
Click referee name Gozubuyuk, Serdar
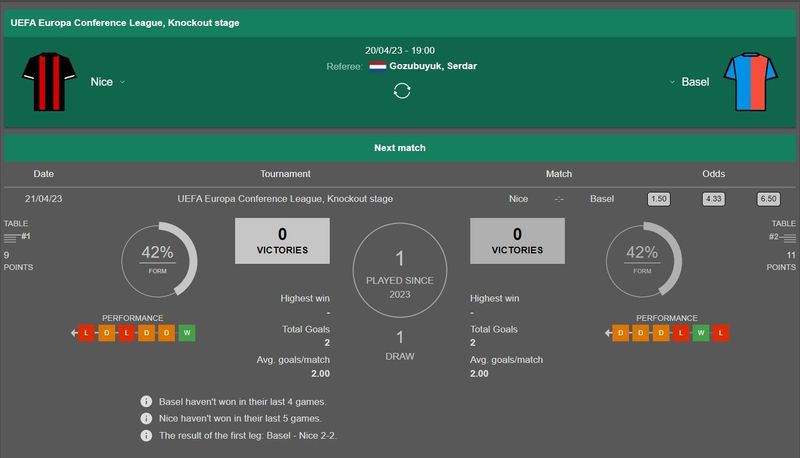point(433,66)
